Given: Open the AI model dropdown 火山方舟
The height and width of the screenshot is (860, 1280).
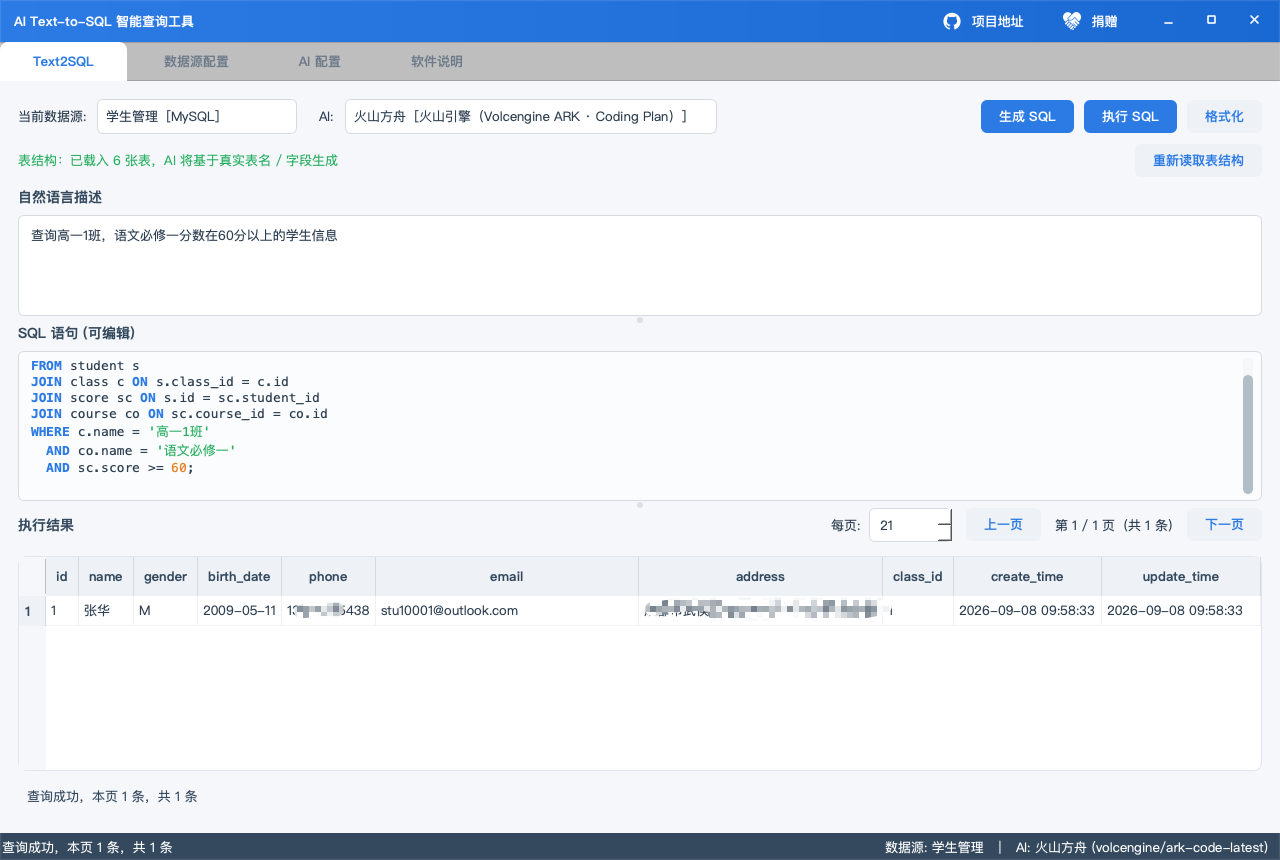Looking at the screenshot, I should (531, 116).
